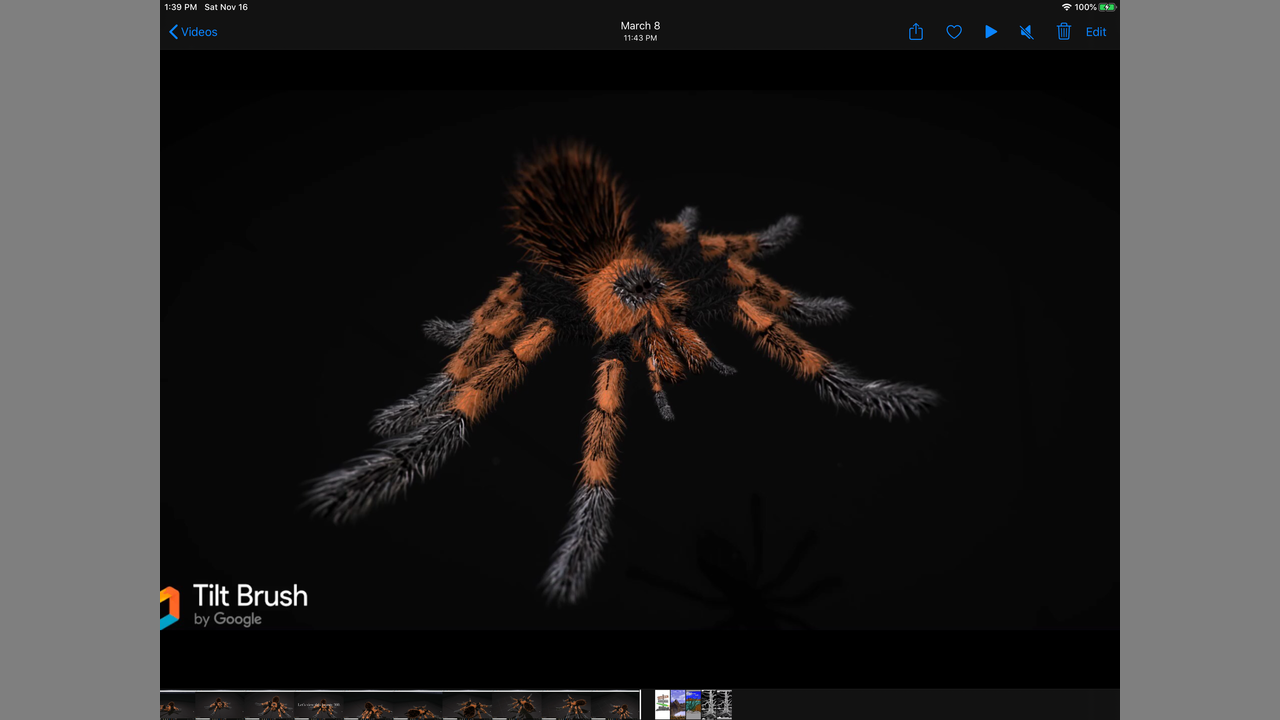Image resolution: width=1280 pixels, height=720 pixels.
Task: Delete the video using the trash icon
Action: tap(1064, 32)
